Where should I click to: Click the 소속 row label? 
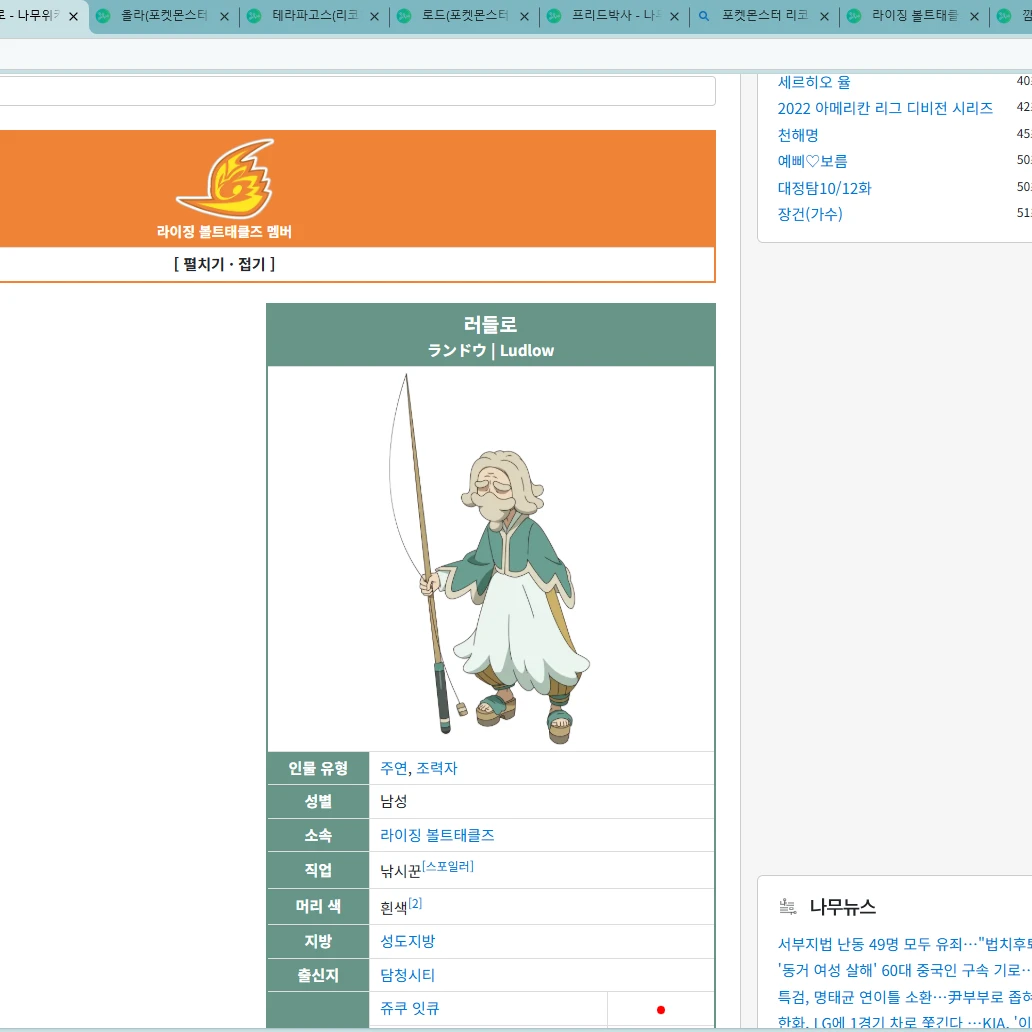[x=318, y=835]
